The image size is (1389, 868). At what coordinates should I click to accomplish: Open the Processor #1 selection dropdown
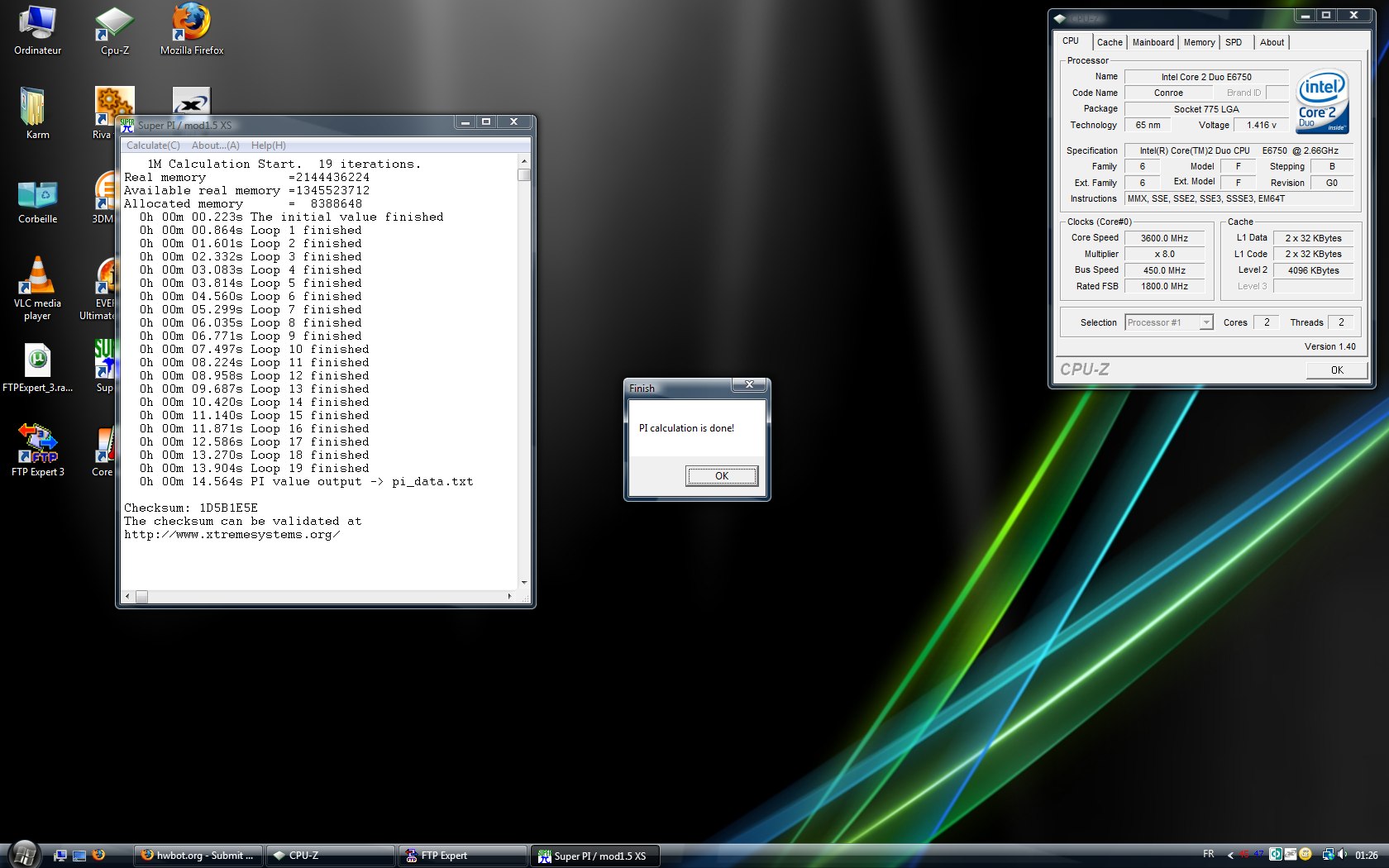pos(1168,322)
